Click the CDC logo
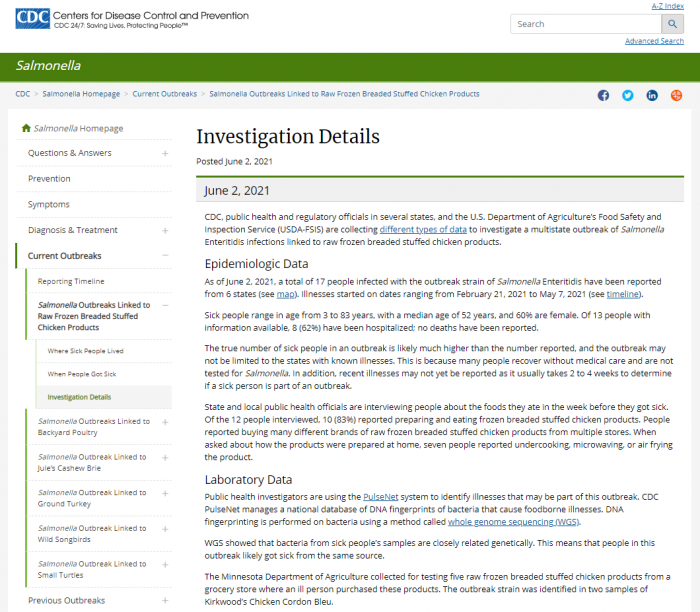700x612 pixels. (x=33, y=19)
